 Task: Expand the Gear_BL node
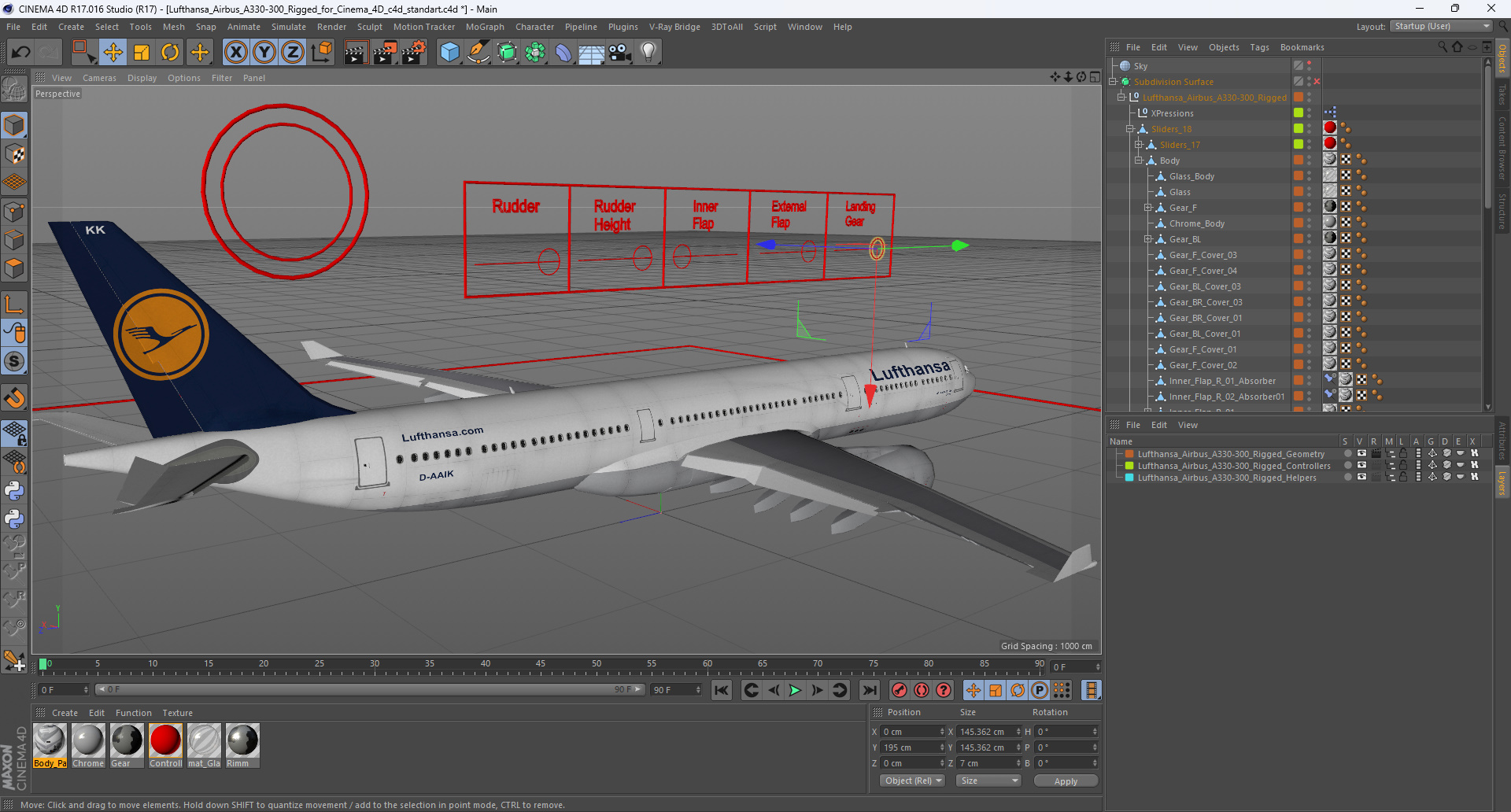1148,239
